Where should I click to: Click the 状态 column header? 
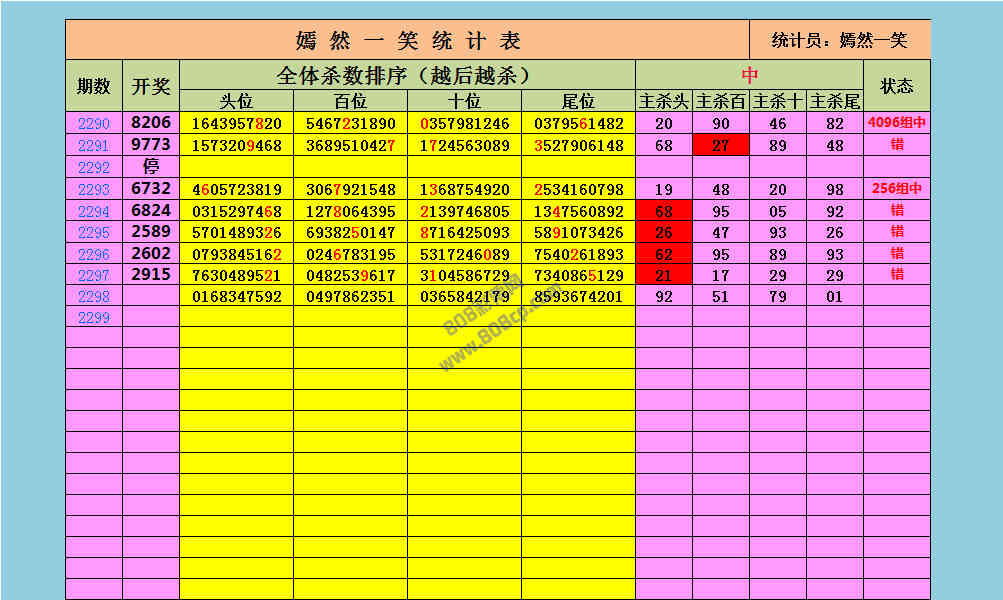[896, 86]
